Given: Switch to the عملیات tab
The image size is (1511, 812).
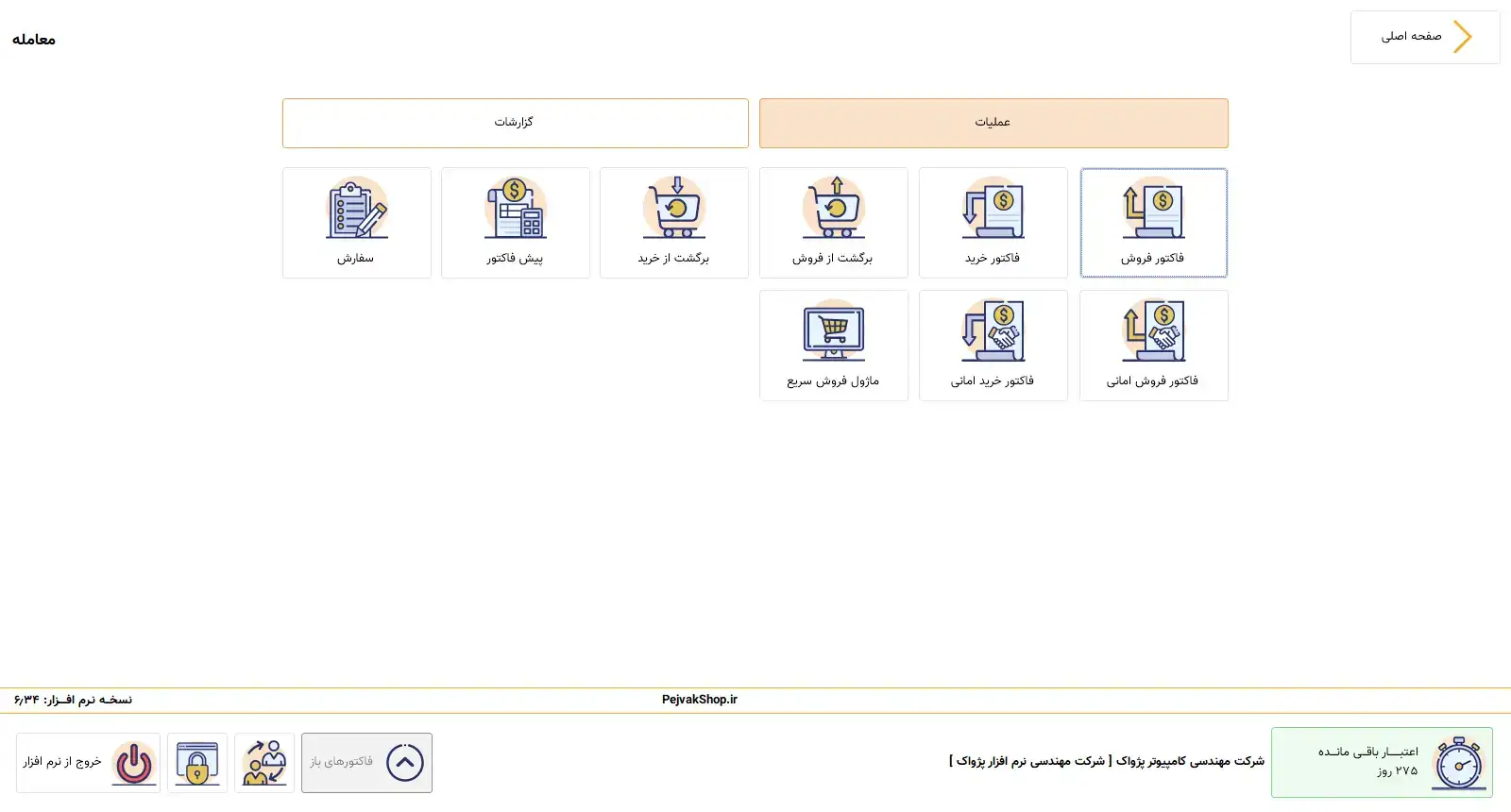Looking at the screenshot, I should pyautogui.click(x=993, y=123).
